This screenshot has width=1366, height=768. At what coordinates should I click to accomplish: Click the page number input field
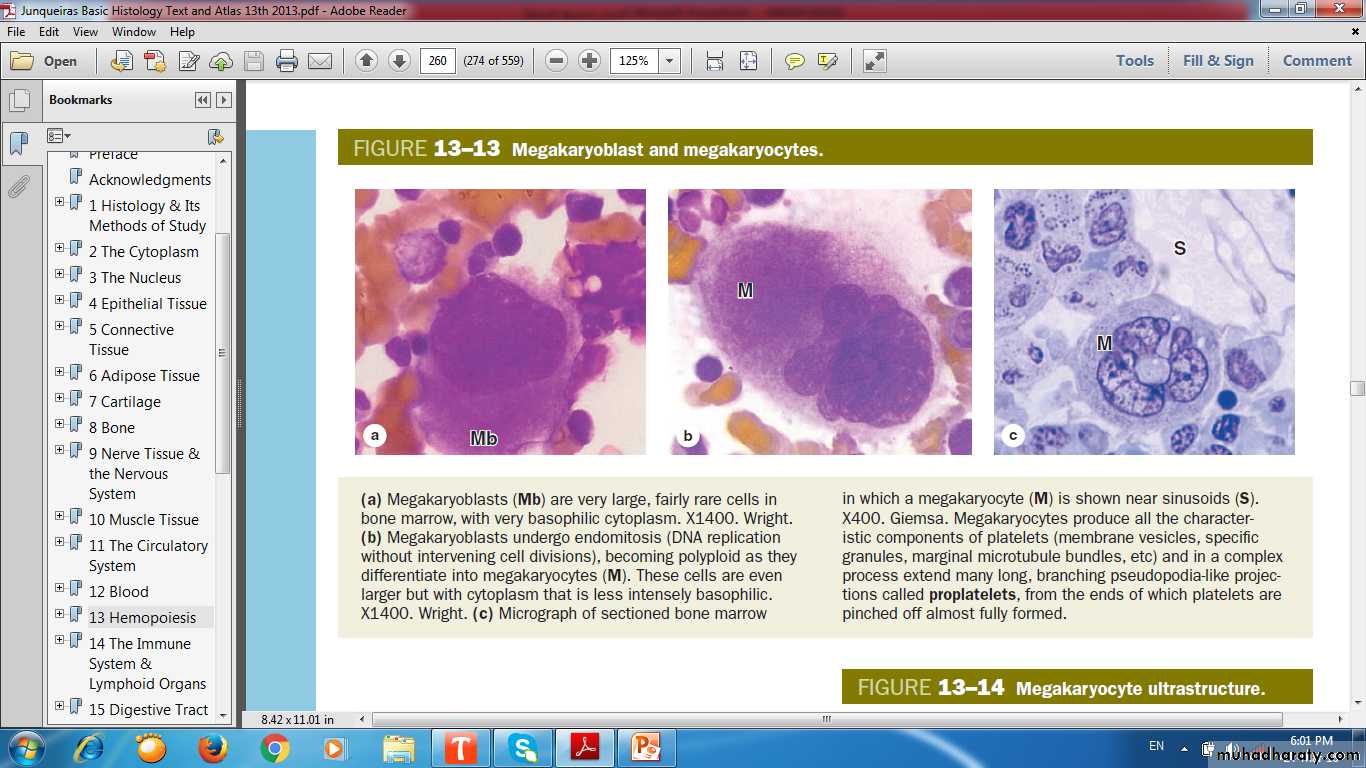(x=437, y=61)
